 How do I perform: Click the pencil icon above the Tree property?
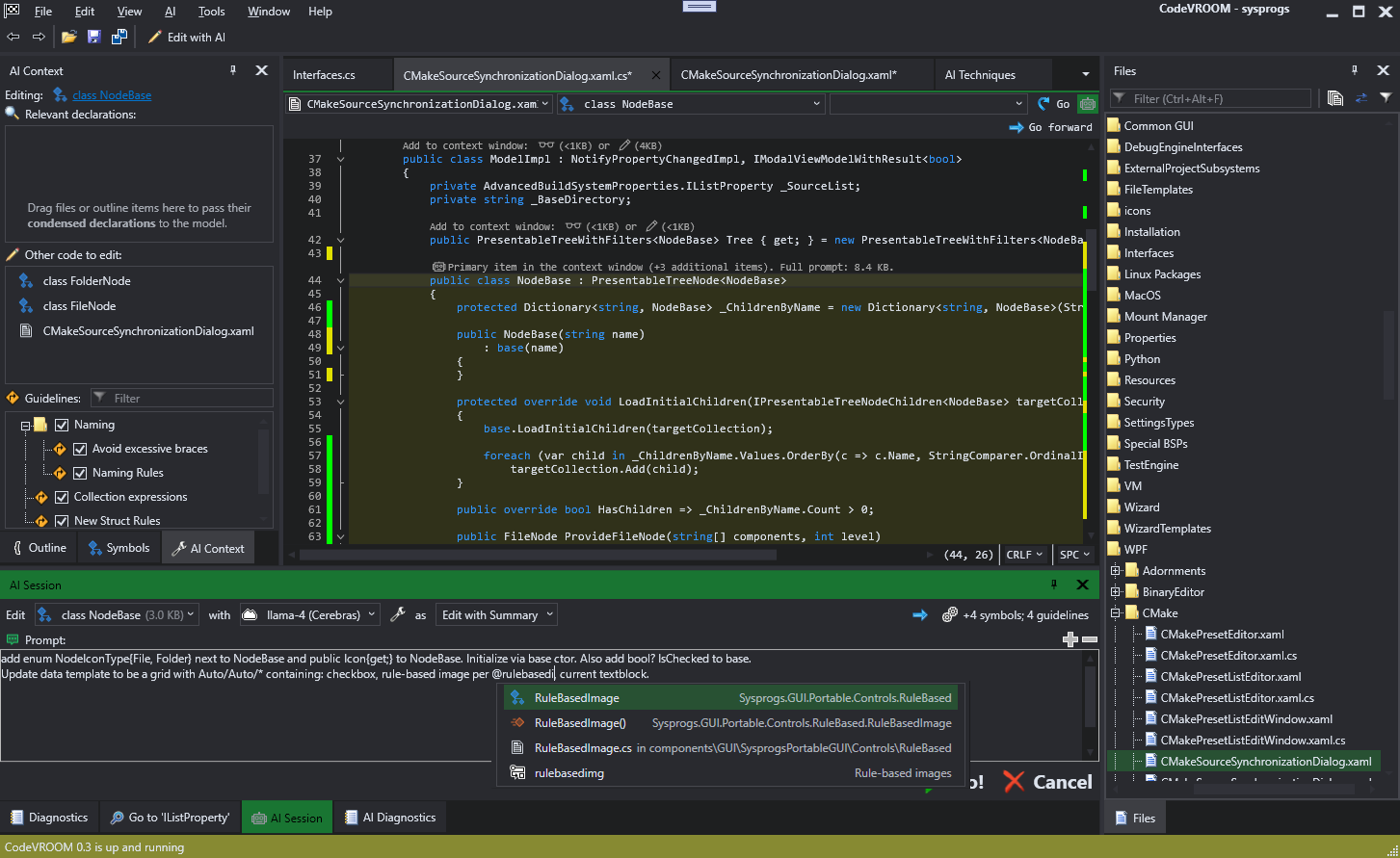click(651, 226)
